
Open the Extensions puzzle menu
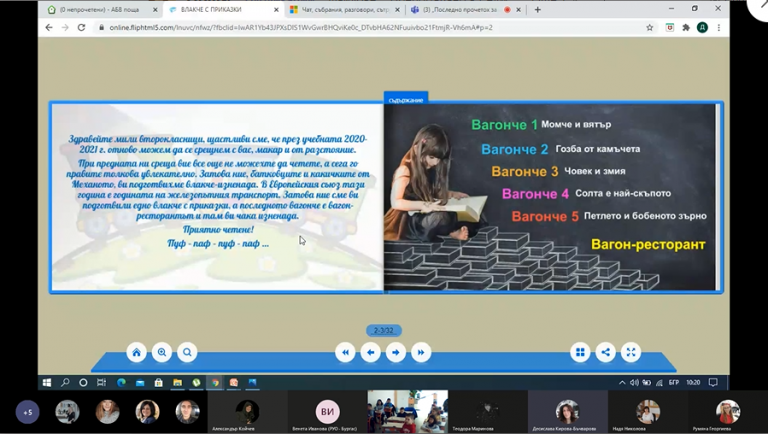tap(686, 27)
